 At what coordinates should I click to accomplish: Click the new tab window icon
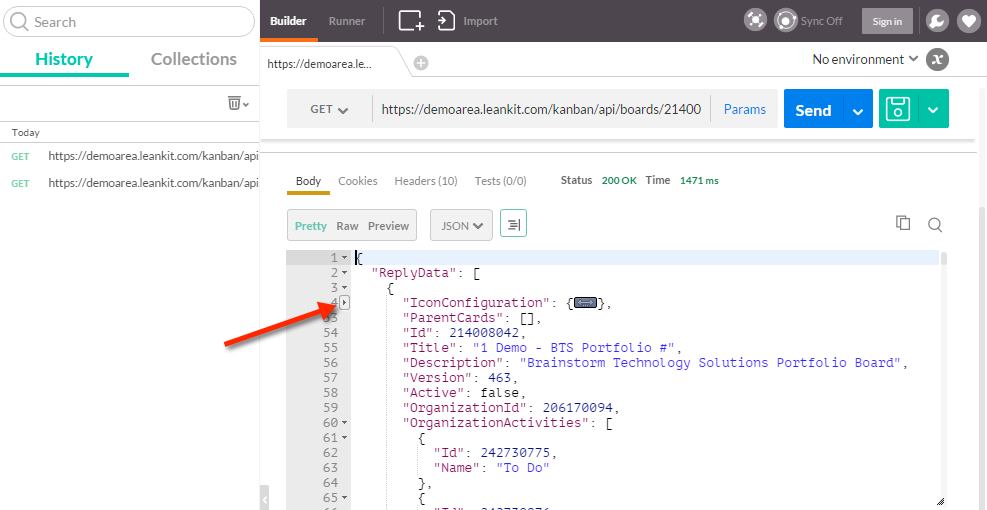(x=412, y=21)
